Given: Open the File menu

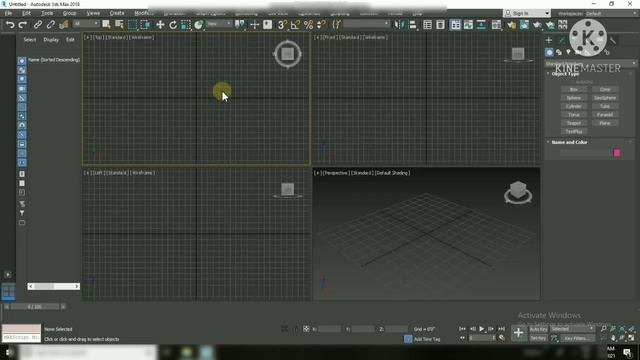Looking at the screenshot, I should click(x=8, y=13).
